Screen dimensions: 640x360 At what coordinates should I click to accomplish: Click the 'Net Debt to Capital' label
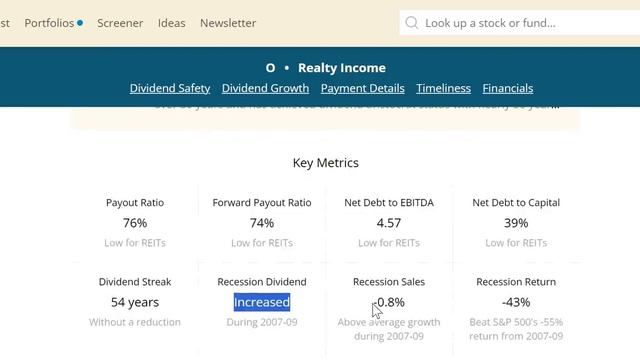click(x=516, y=202)
